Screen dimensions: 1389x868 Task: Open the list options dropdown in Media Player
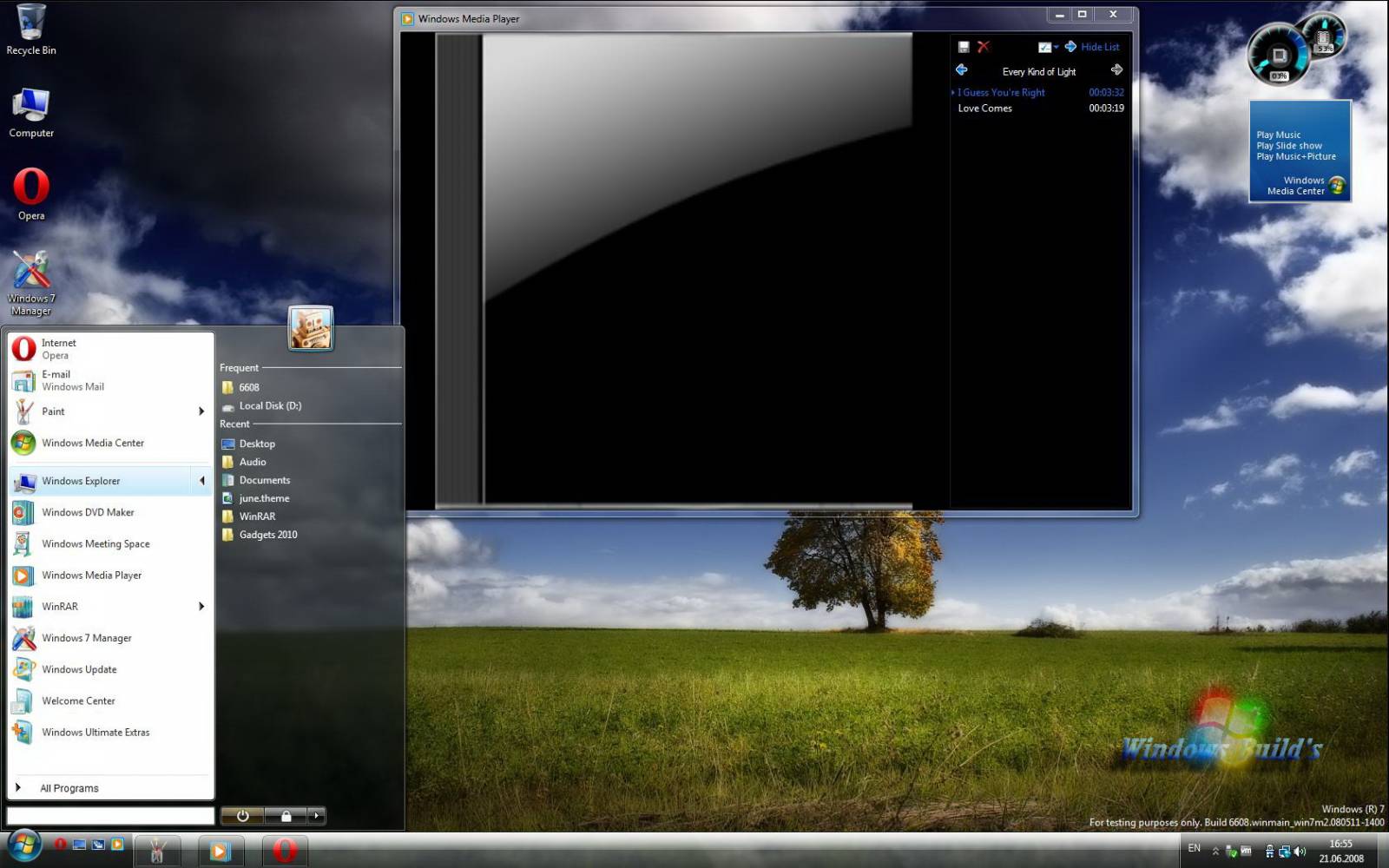pos(1048,47)
